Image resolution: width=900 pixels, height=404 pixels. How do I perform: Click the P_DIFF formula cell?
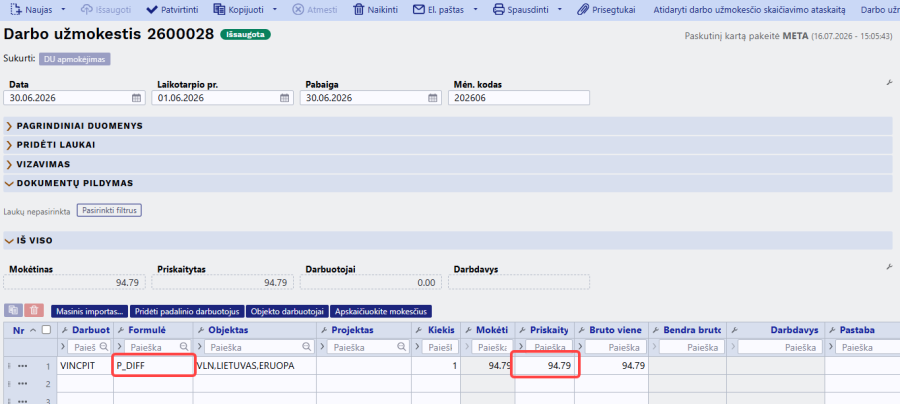coord(153,365)
